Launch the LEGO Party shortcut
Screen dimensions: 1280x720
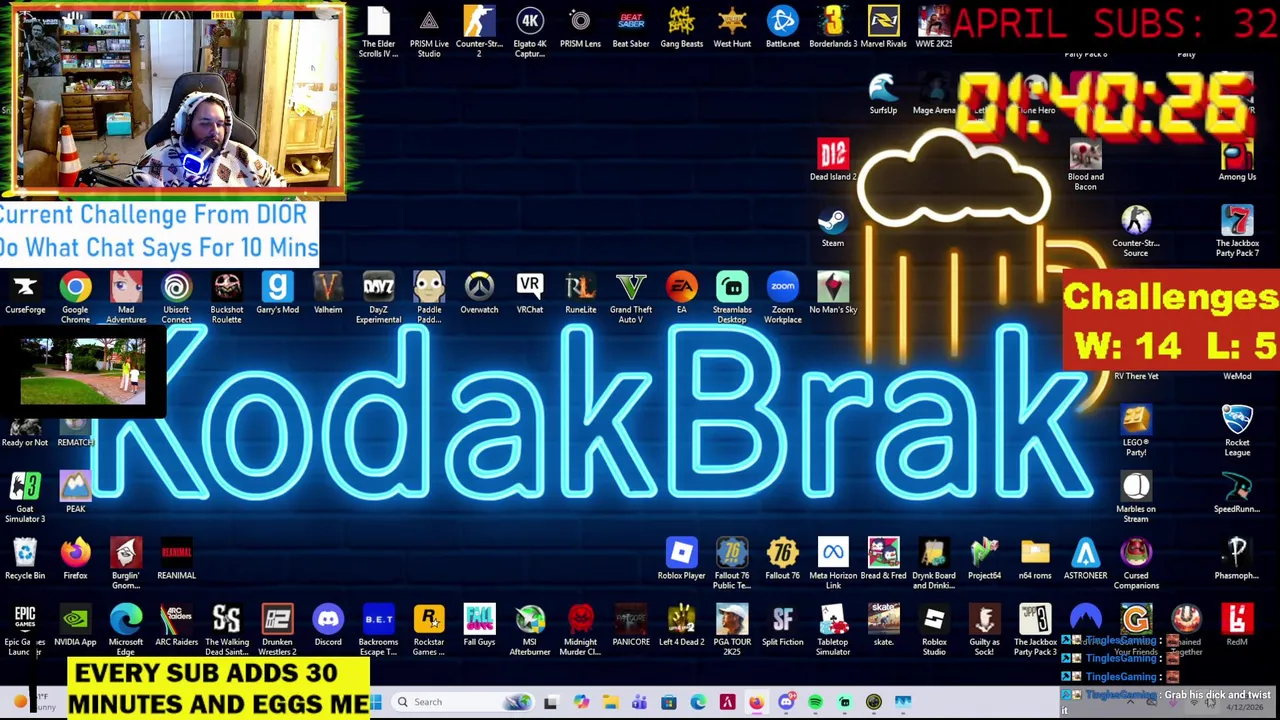(x=1136, y=431)
